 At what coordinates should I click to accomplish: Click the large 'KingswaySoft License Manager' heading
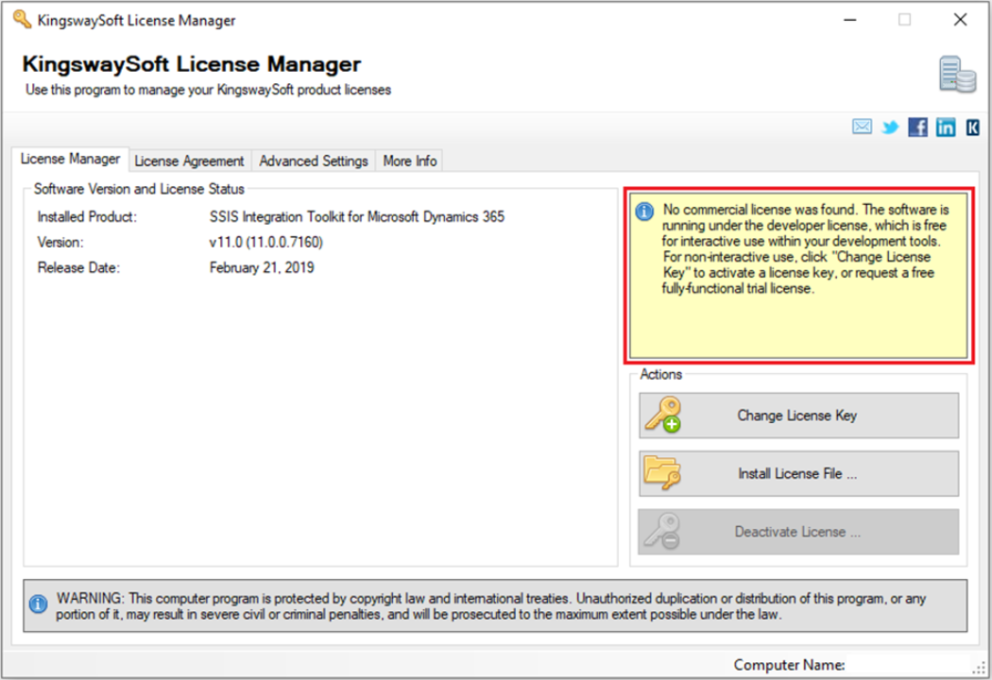point(192,64)
